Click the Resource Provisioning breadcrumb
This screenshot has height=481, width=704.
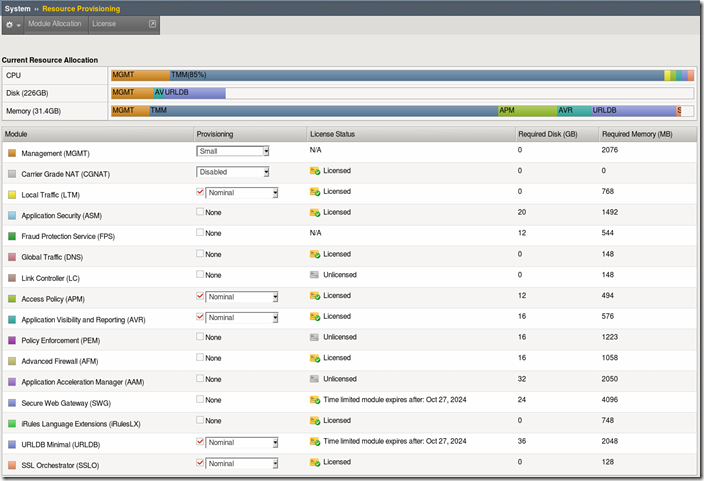(x=81, y=9)
